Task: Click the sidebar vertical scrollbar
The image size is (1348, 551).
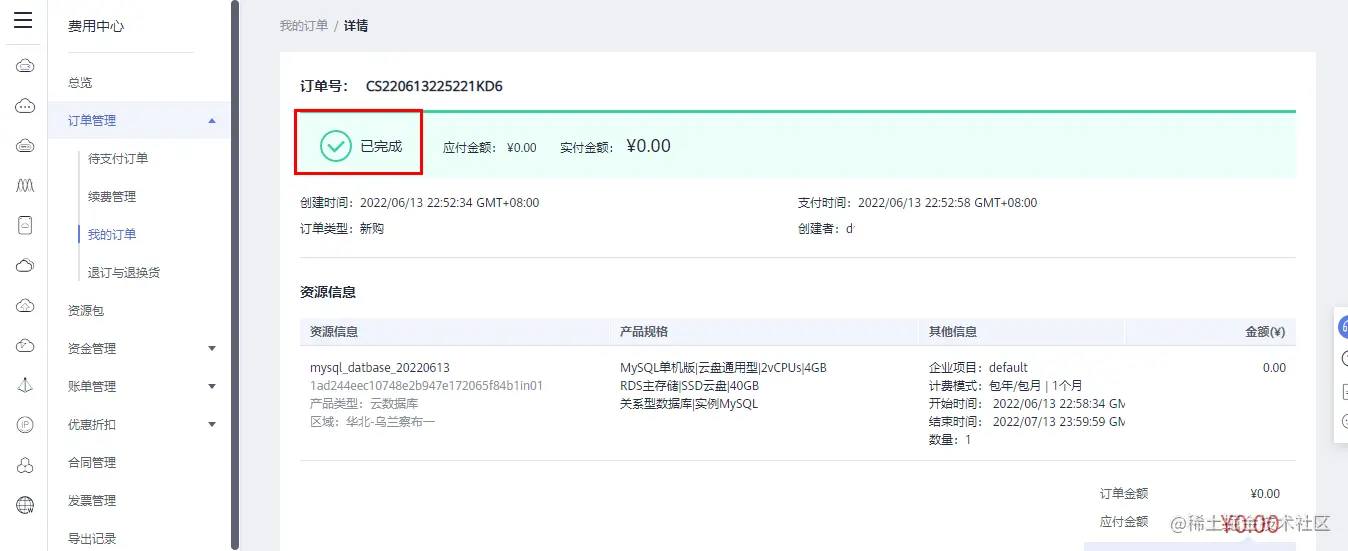Action: click(235, 275)
